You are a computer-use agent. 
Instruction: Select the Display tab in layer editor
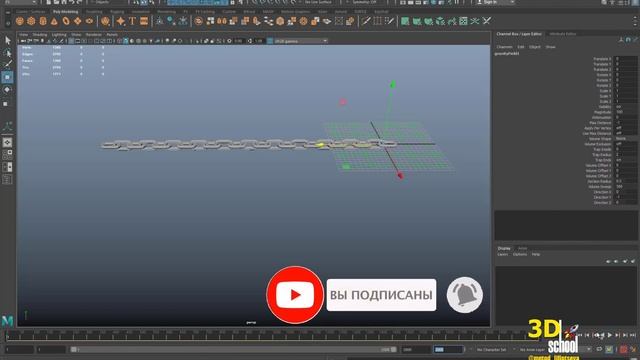504,248
